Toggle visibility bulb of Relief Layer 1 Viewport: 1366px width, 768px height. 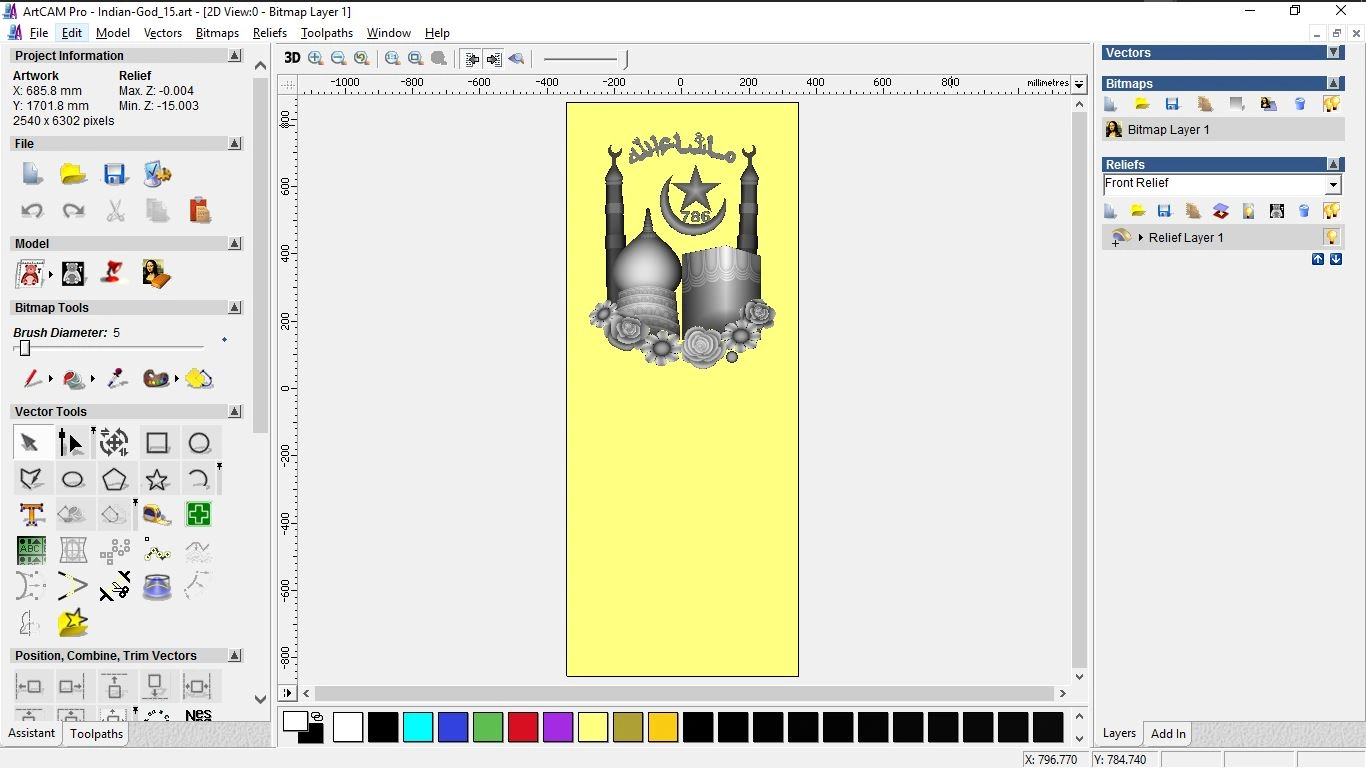pyautogui.click(x=1331, y=237)
